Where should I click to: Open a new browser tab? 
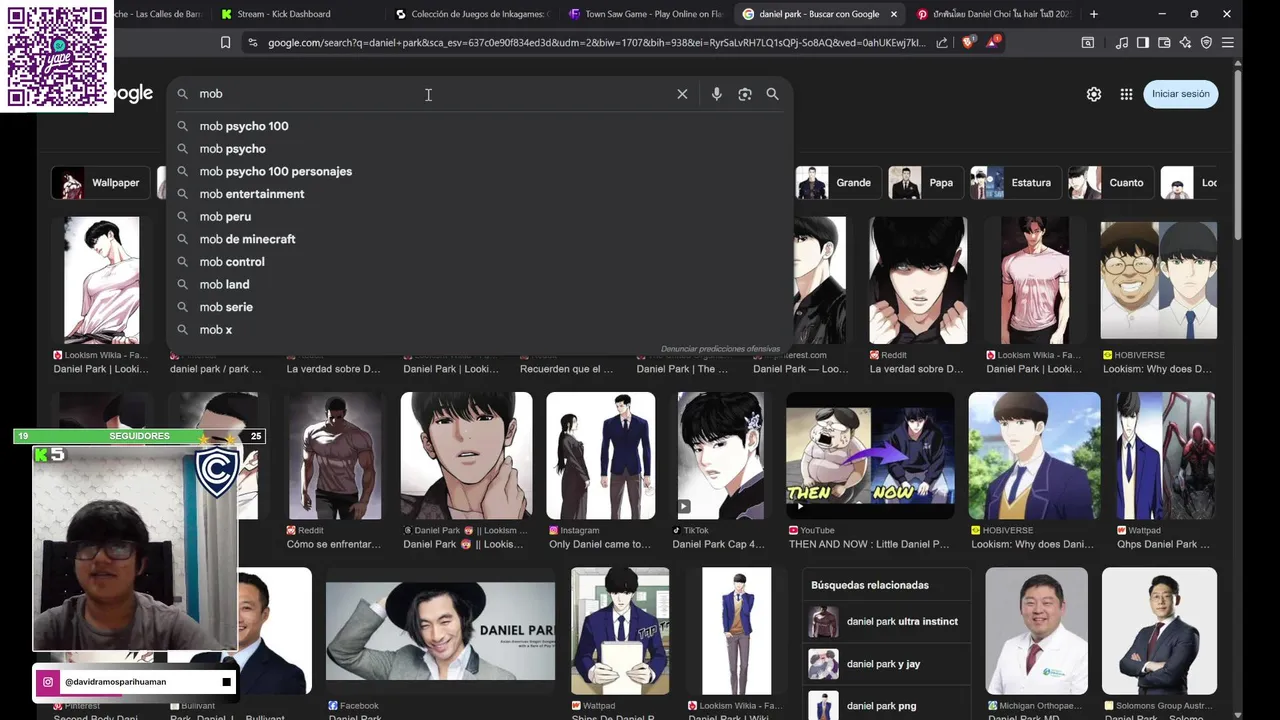click(x=1094, y=14)
